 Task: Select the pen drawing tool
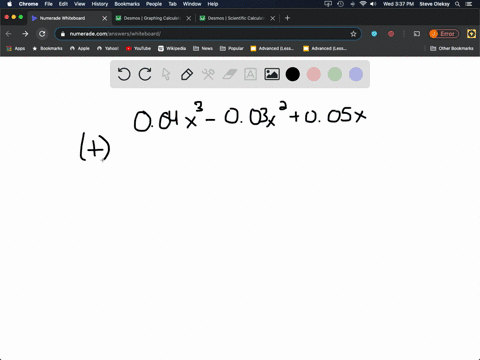point(187,74)
